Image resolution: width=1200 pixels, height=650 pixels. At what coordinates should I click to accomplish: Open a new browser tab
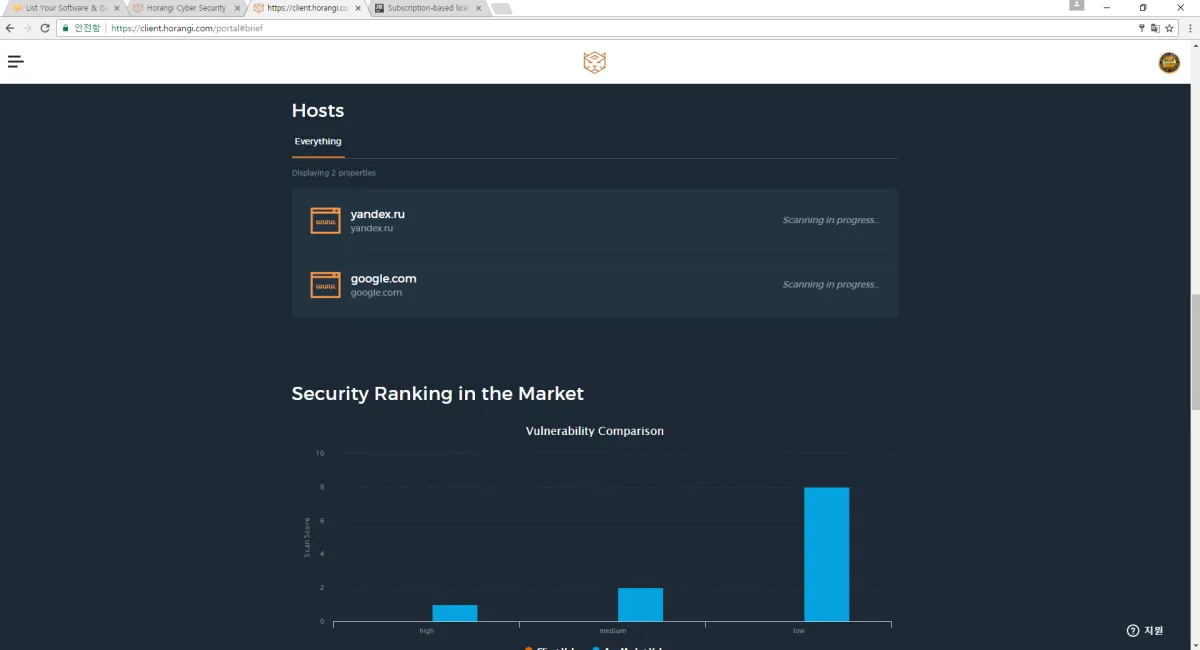pyautogui.click(x=502, y=9)
